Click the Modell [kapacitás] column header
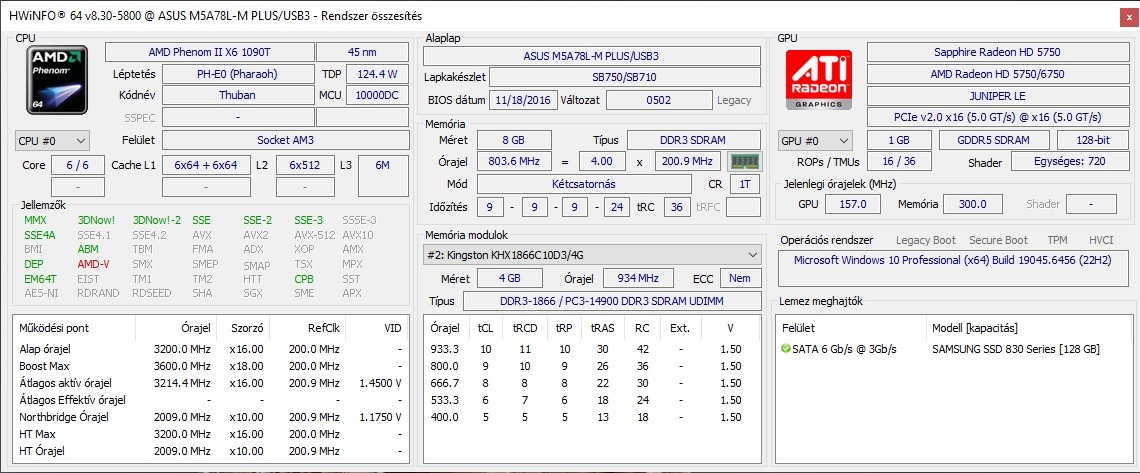This screenshot has width=1140, height=473. pos(974,328)
